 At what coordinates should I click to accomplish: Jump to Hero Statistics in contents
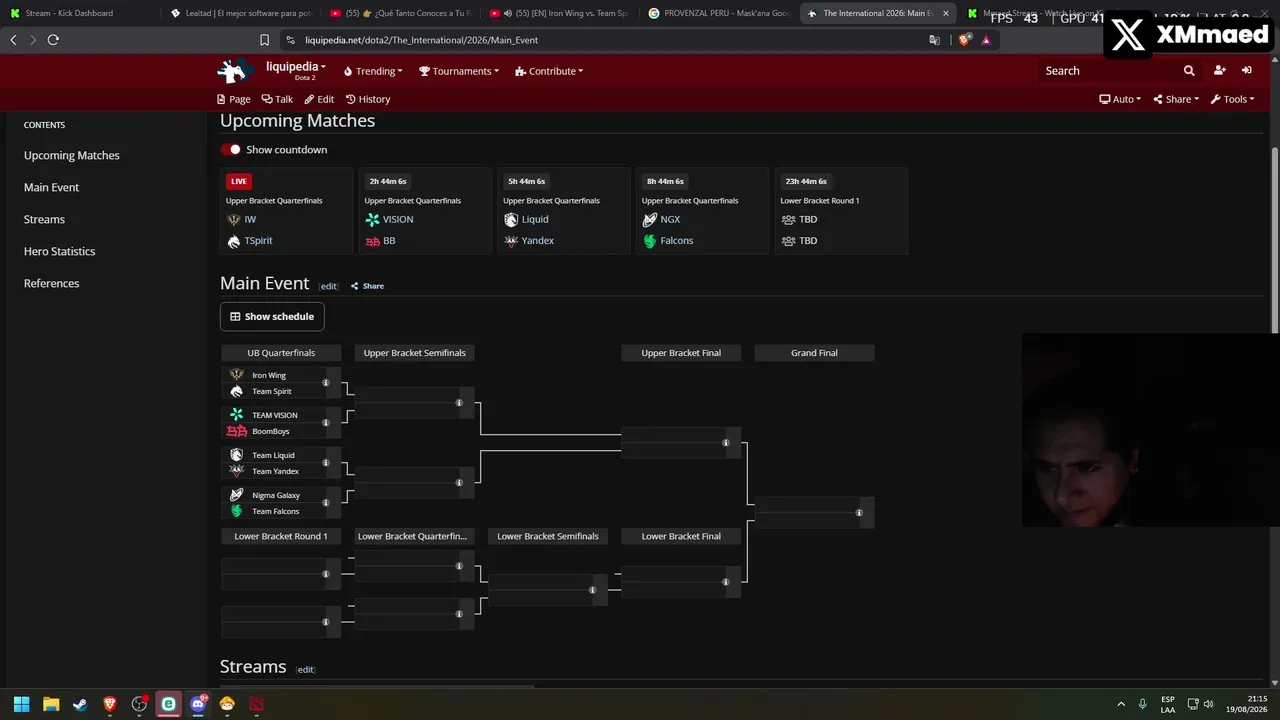point(60,251)
